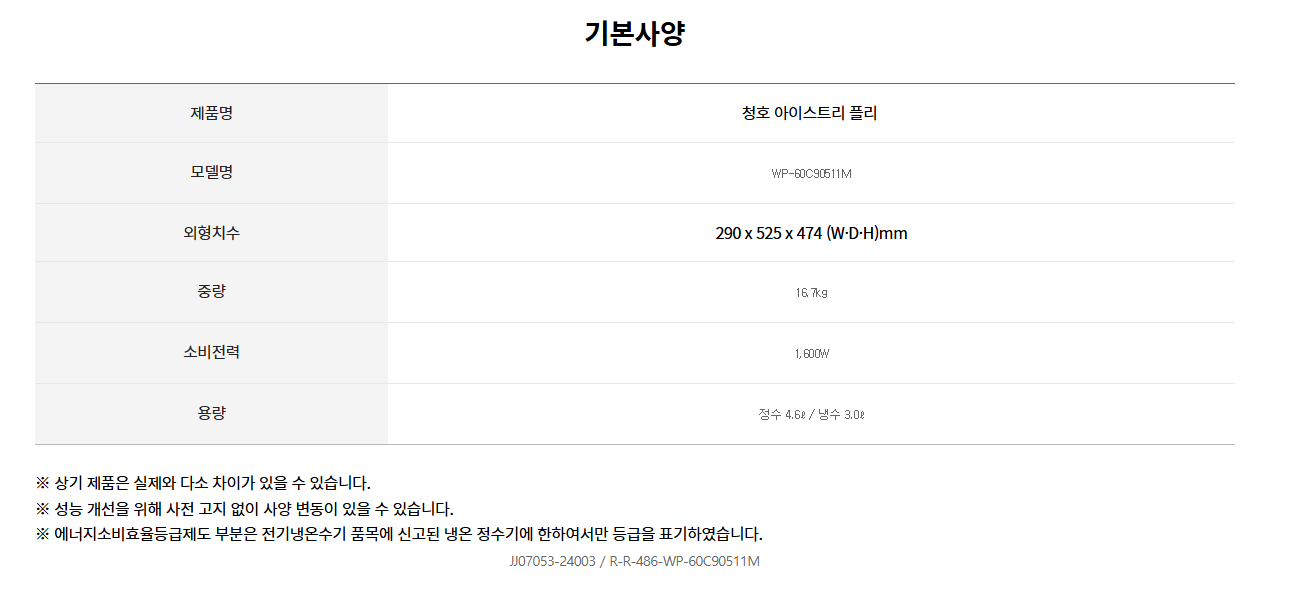1293x593 pixels.
Task: Click the note about 실제와 다소 차이
Action: coord(203,483)
